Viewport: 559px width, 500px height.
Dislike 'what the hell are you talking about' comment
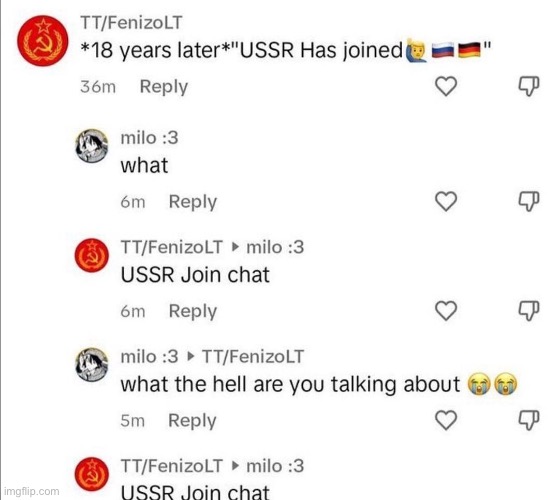[529, 420]
